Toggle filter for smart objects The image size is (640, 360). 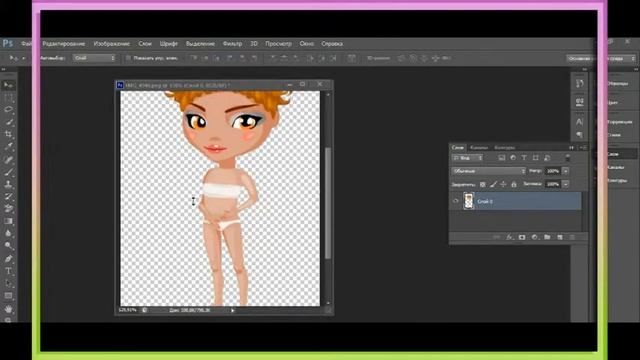click(x=547, y=158)
